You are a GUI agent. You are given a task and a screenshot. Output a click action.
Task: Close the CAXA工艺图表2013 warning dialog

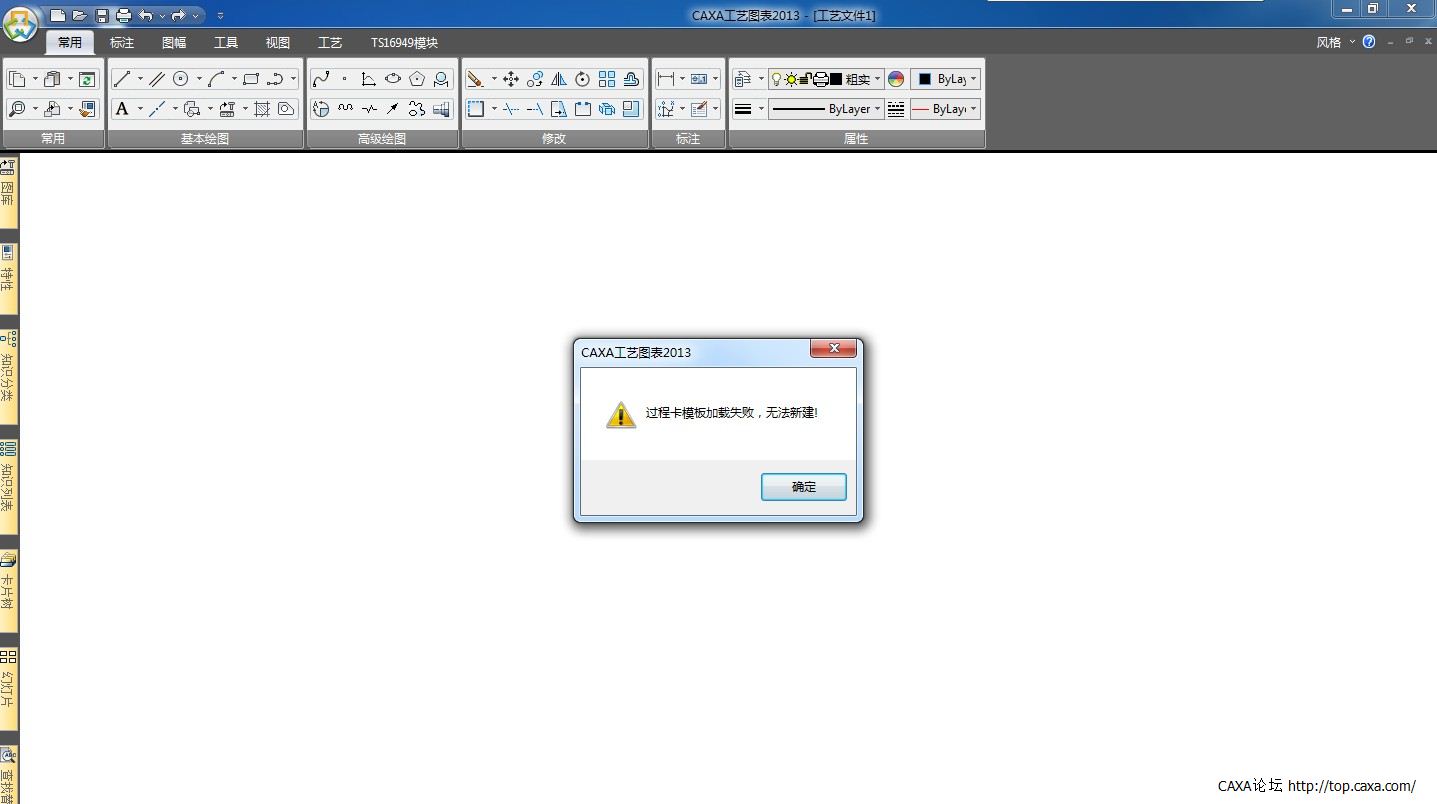[x=833, y=348]
